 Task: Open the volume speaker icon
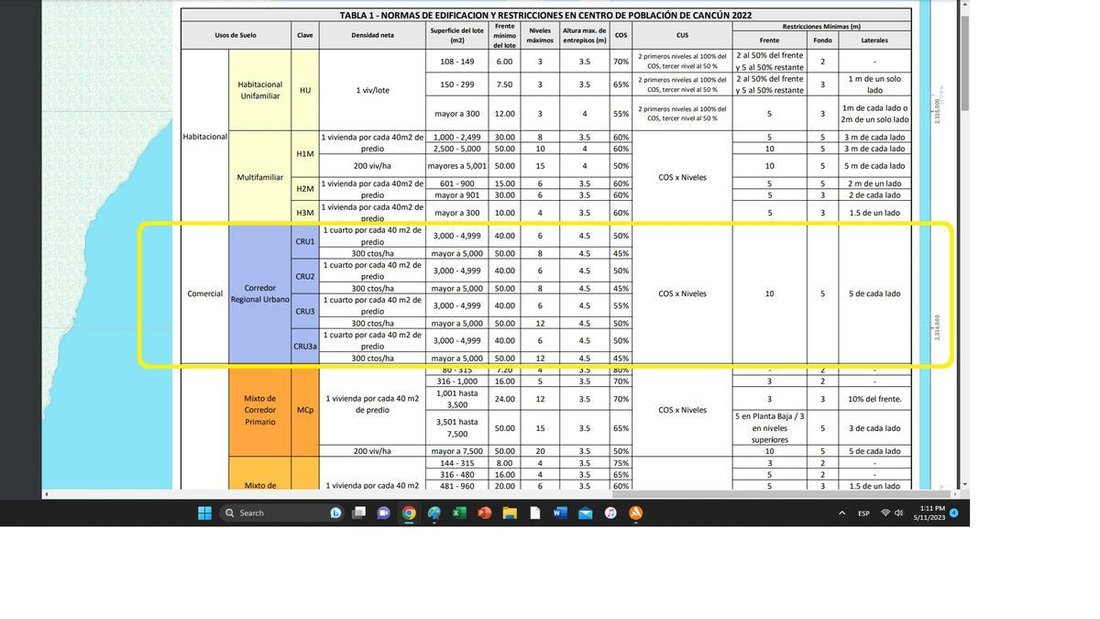[x=899, y=513]
